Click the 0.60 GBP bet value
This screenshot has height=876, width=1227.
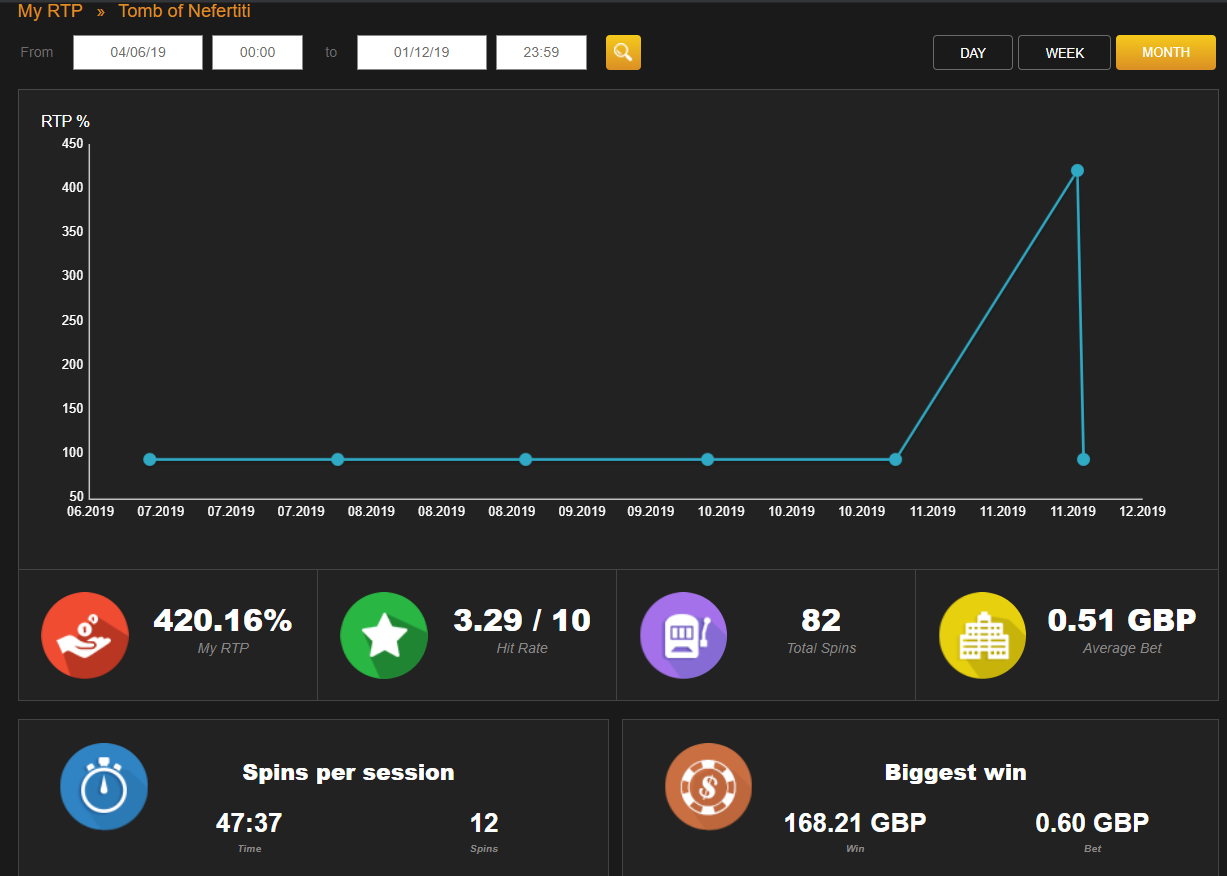click(1092, 823)
